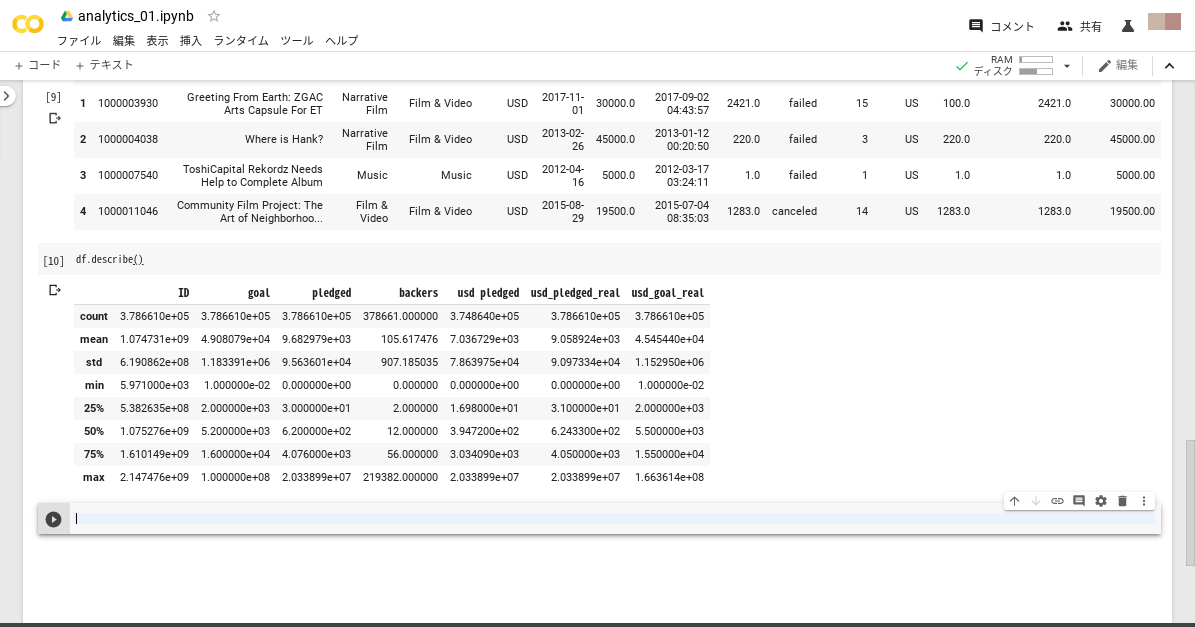Click the vertical scrollbar thumb
The height and width of the screenshot is (627, 1195).
tap(1190, 503)
